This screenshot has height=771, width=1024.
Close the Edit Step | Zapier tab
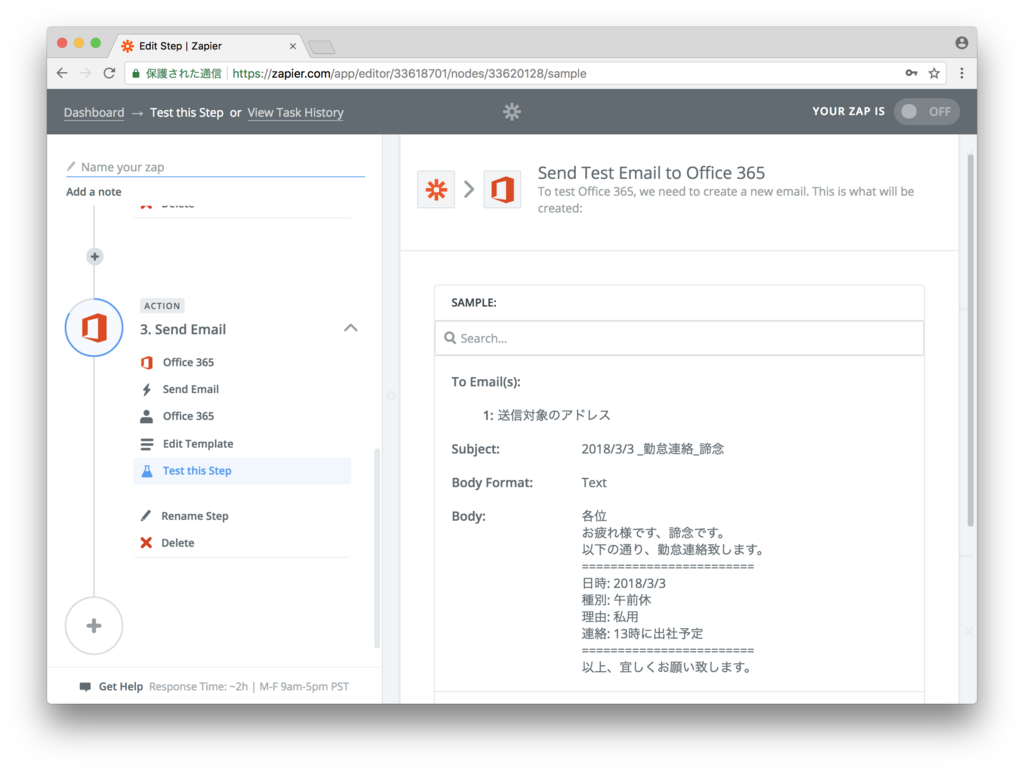coord(293,46)
